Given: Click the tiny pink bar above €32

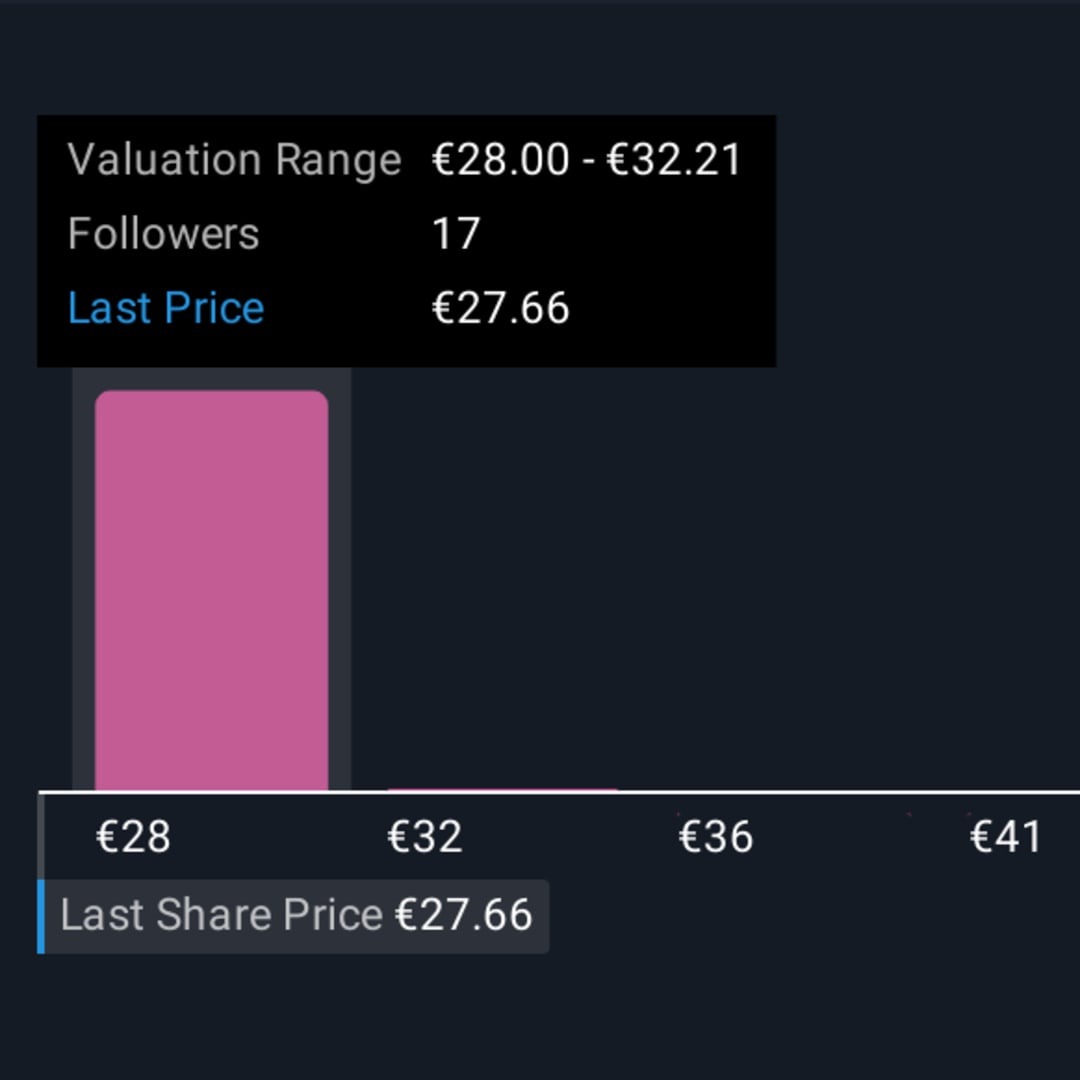Looking at the screenshot, I should pos(502,790).
